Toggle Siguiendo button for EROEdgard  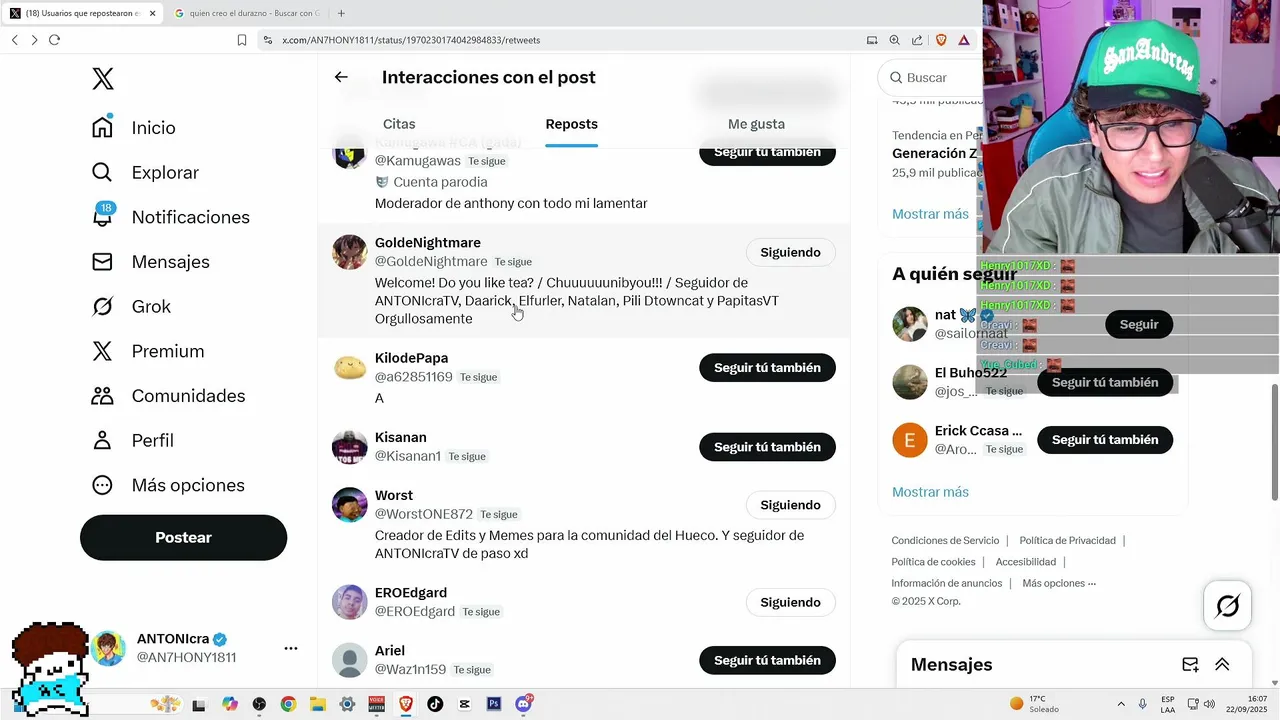[x=790, y=602]
